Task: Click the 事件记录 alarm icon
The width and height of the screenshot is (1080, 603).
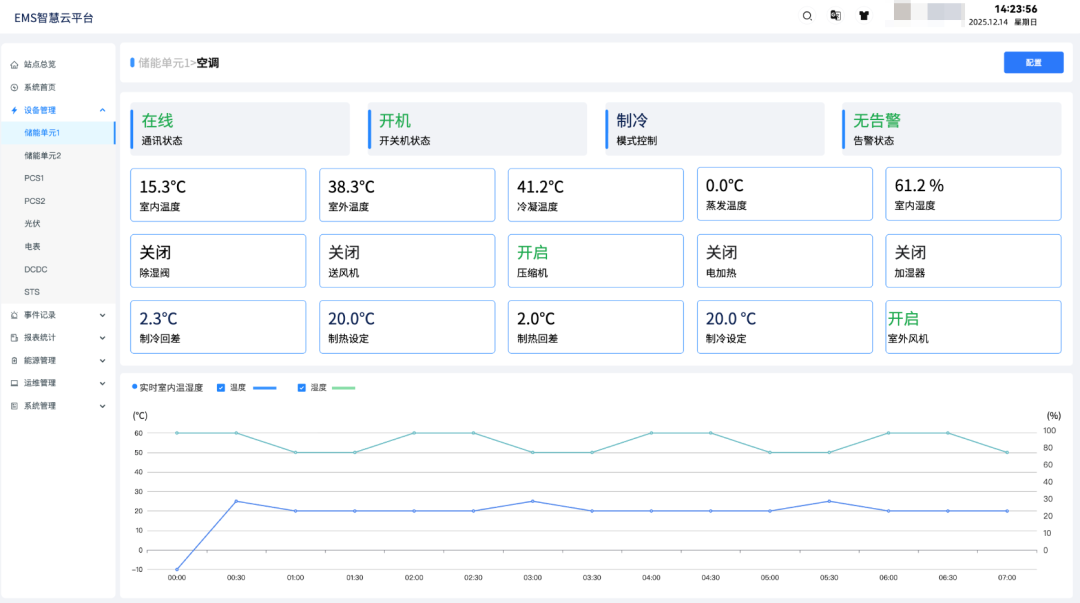Action: (x=14, y=315)
